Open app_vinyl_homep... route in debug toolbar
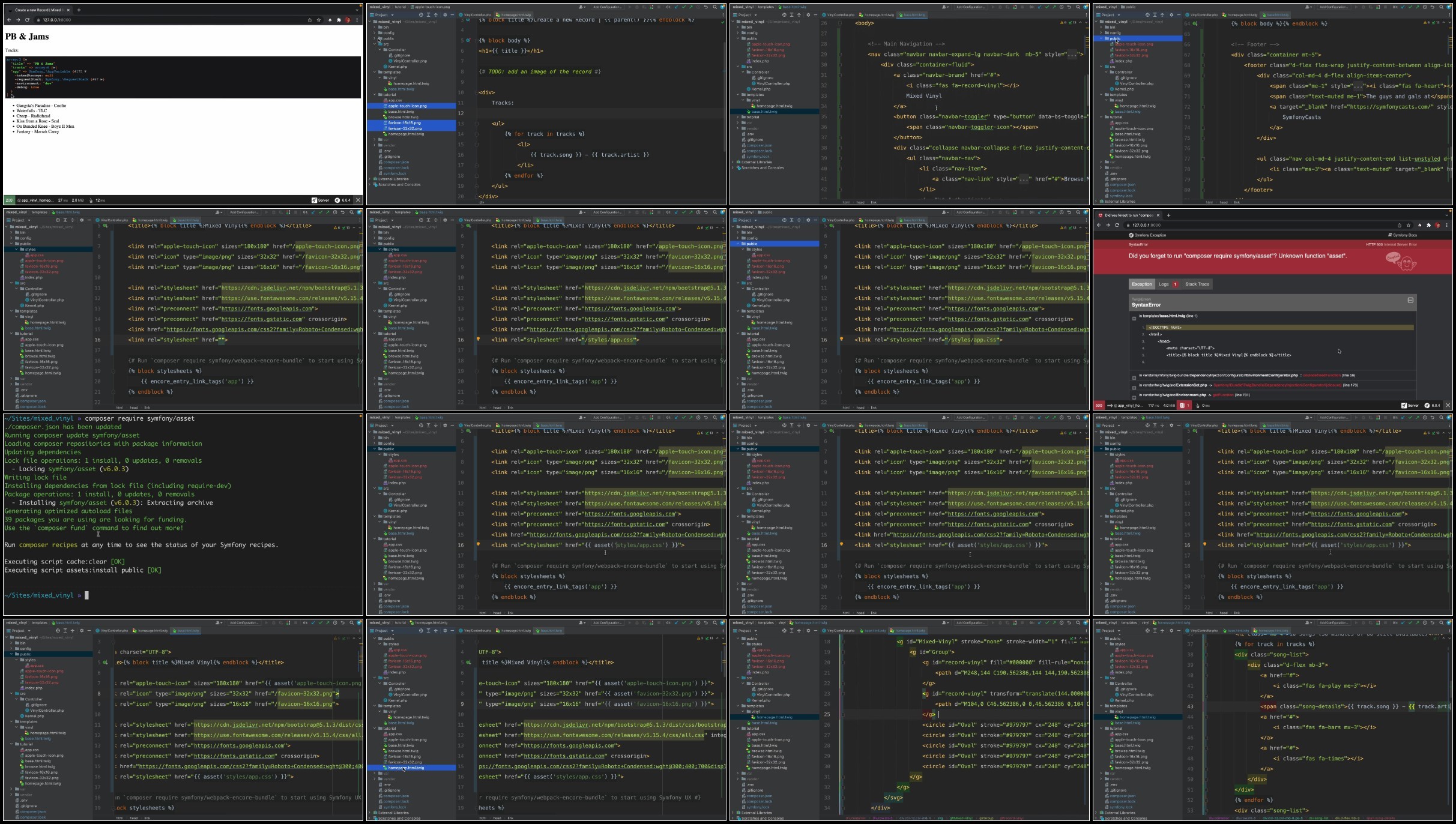 [x=35, y=200]
